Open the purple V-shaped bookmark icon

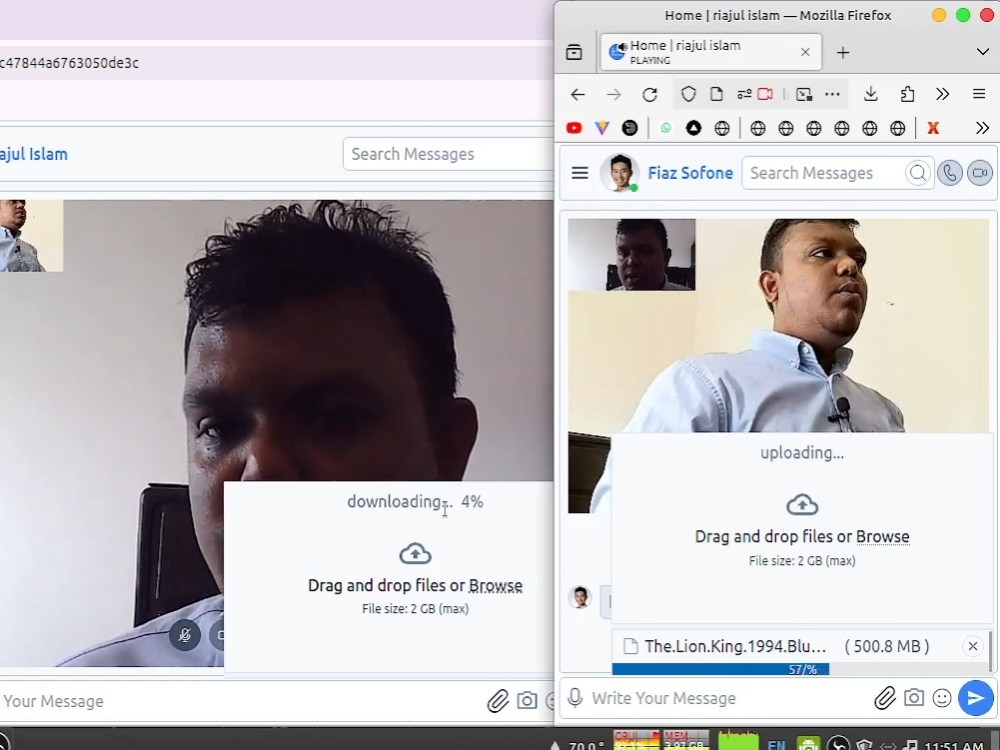tap(601, 128)
